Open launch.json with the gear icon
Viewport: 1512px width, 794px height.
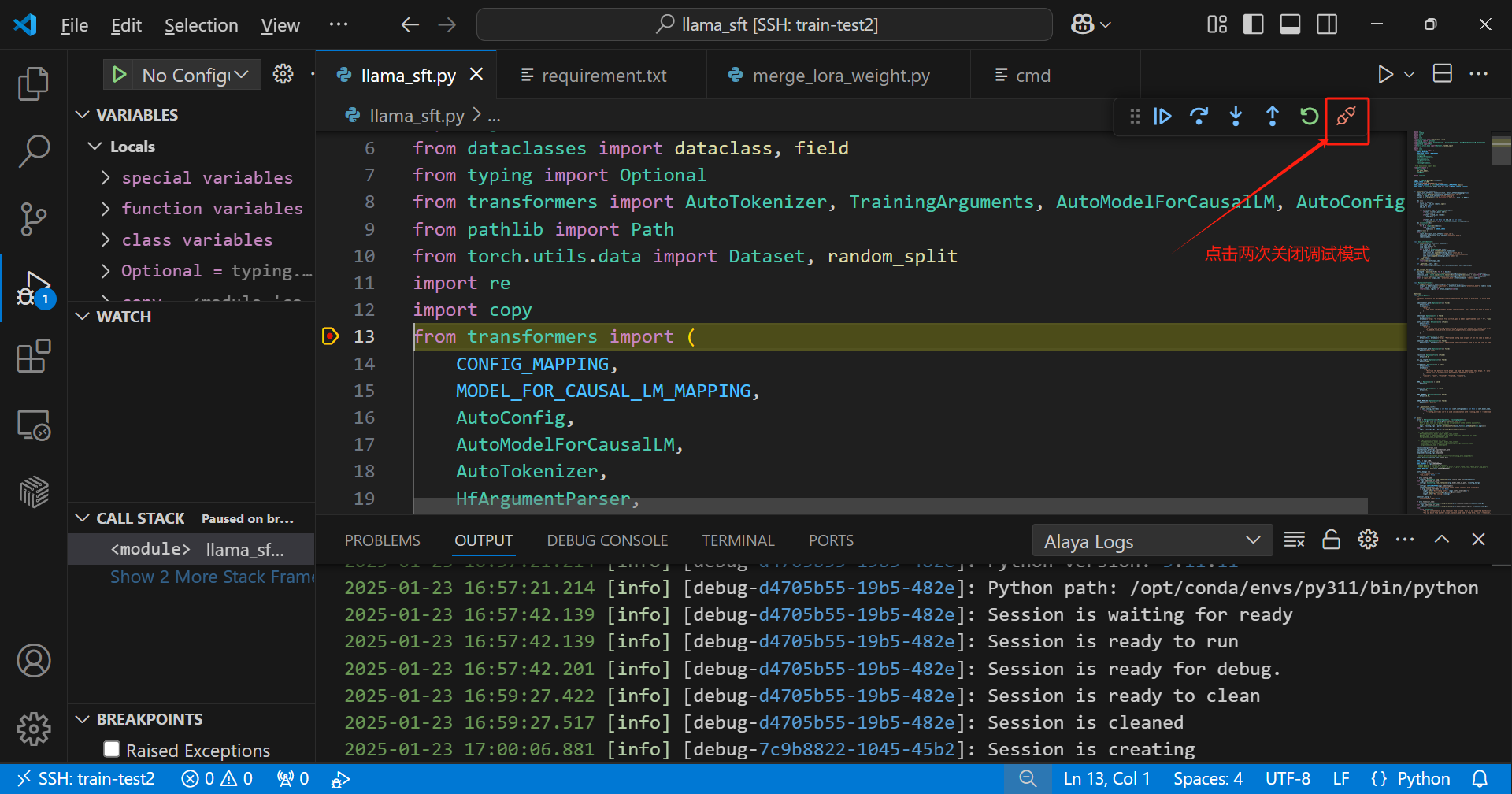(x=283, y=75)
